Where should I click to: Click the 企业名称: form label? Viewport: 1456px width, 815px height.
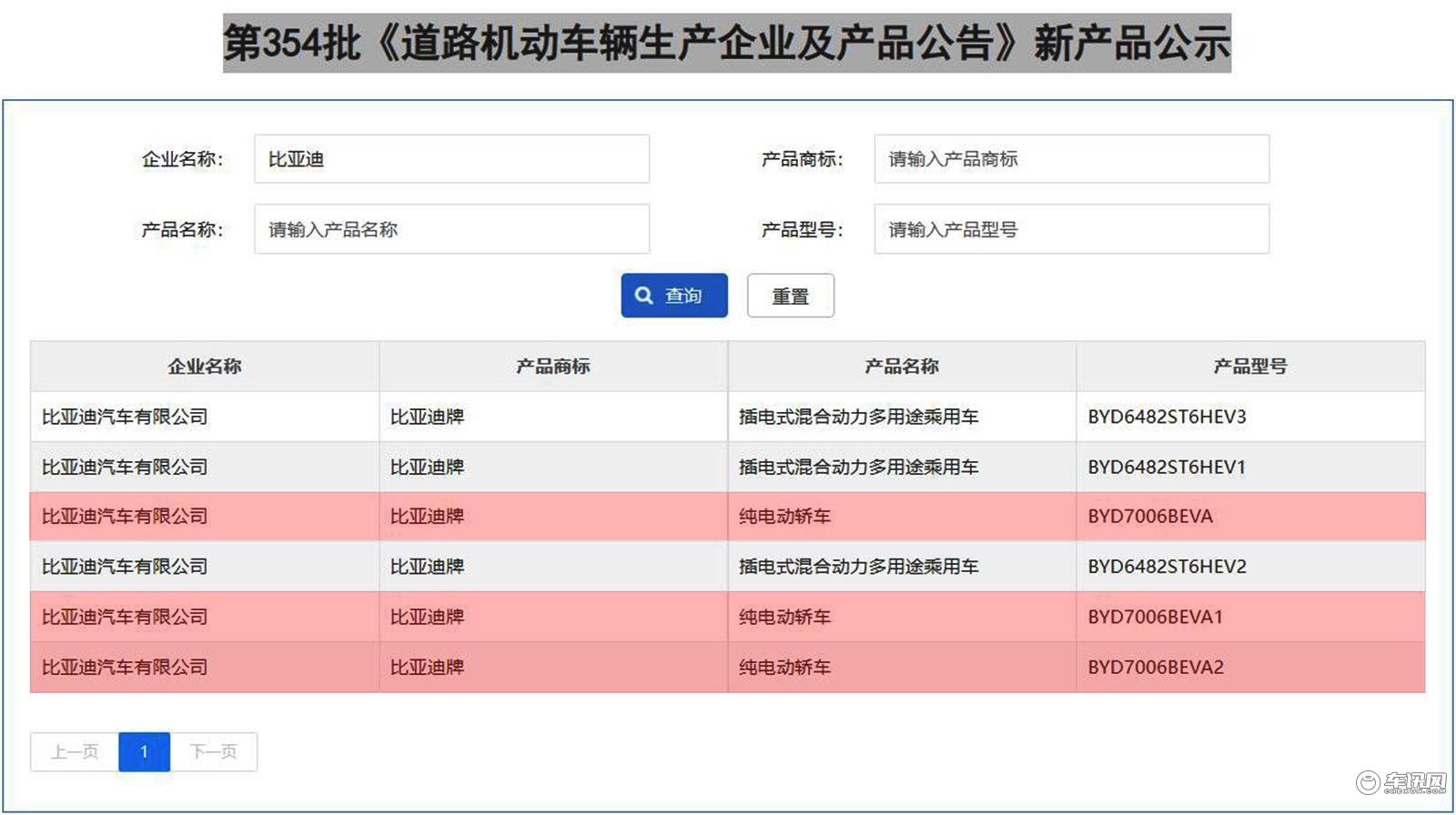coord(182,159)
